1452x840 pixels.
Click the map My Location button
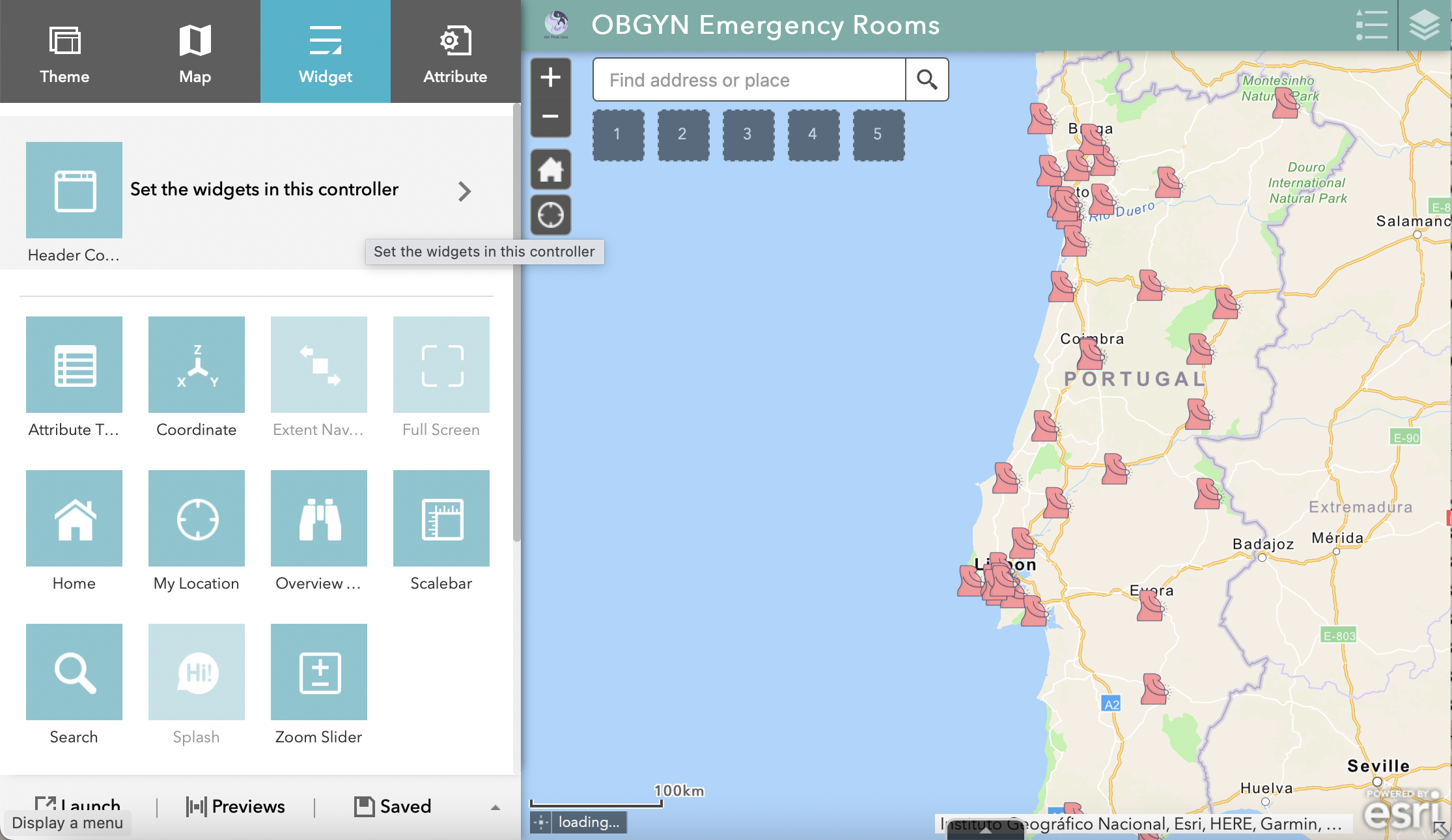[551, 215]
